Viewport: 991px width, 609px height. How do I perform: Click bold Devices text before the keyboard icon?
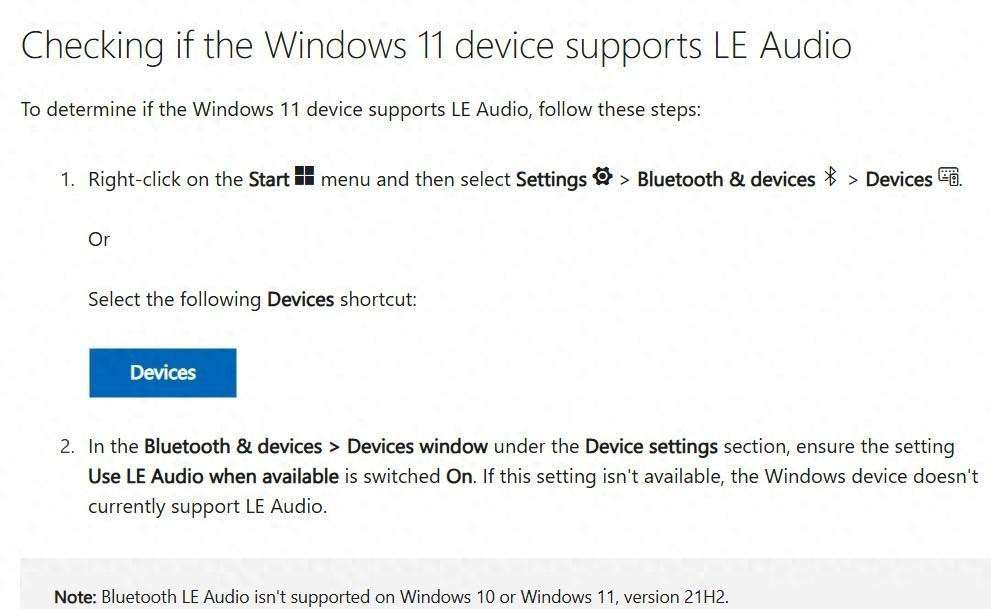click(x=898, y=180)
